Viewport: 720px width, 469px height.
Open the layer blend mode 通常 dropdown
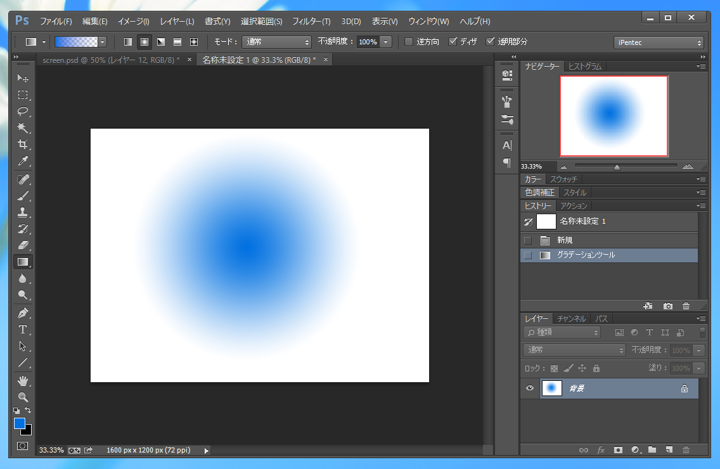click(x=574, y=350)
